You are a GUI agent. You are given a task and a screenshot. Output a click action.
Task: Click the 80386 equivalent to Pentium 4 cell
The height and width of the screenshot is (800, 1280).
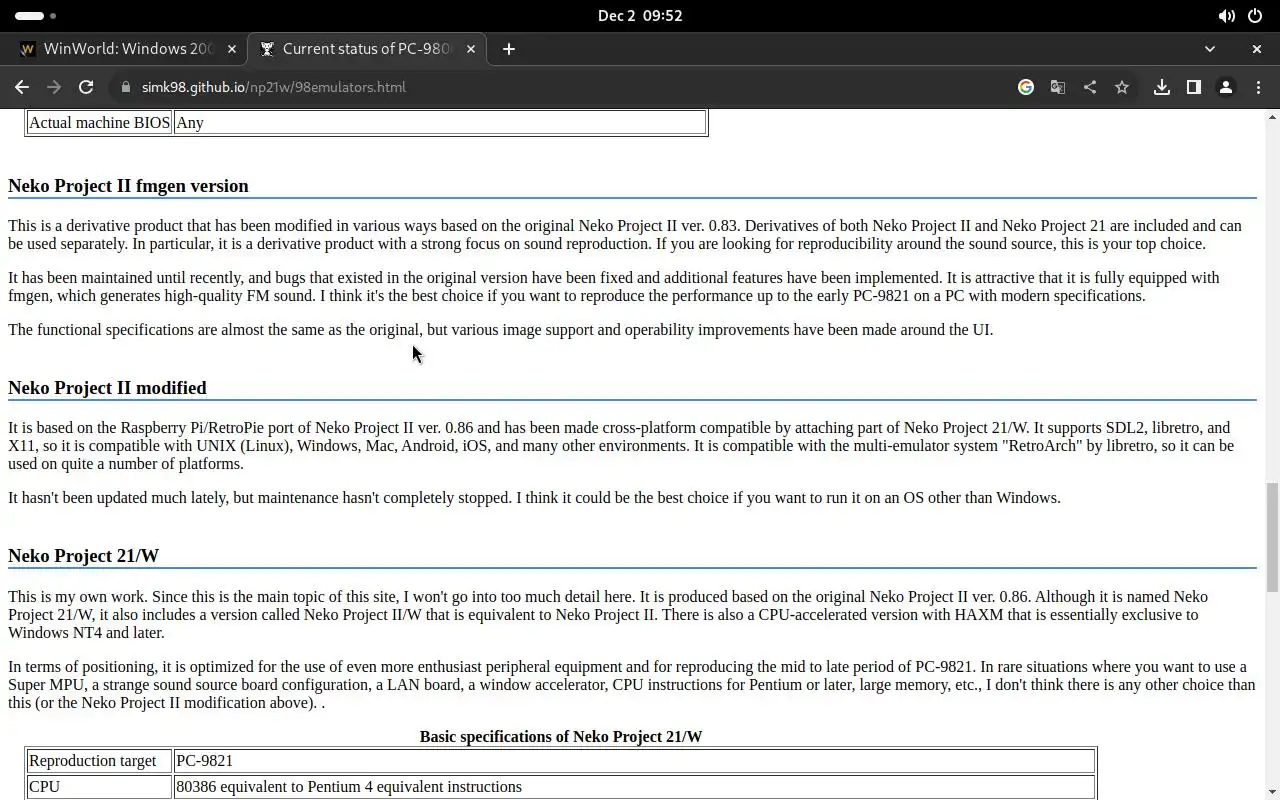click(x=634, y=787)
